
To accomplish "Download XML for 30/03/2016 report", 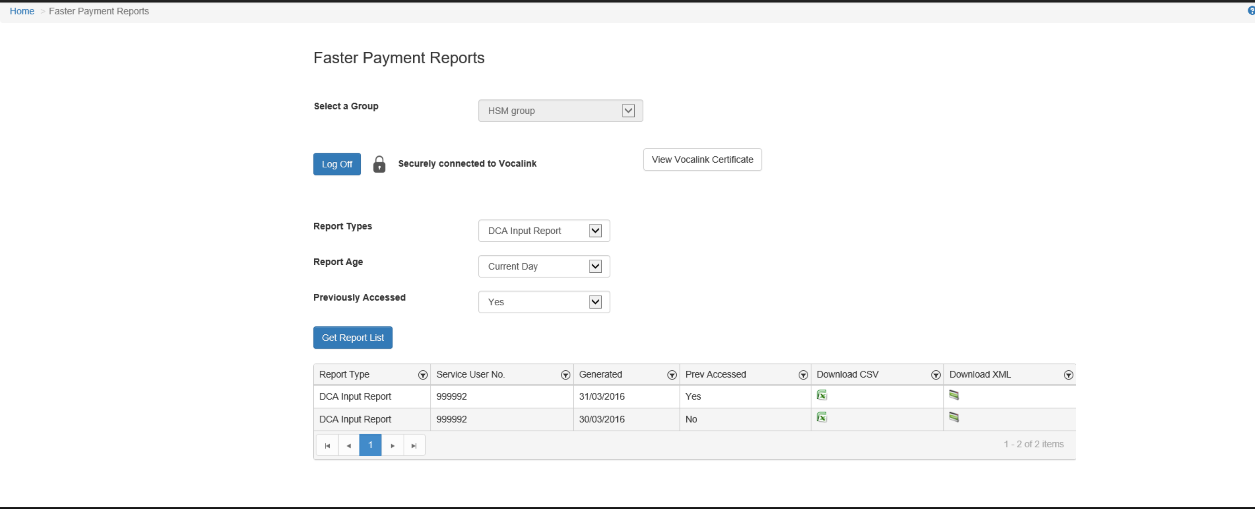I will pyautogui.click(x=954, y=417).
